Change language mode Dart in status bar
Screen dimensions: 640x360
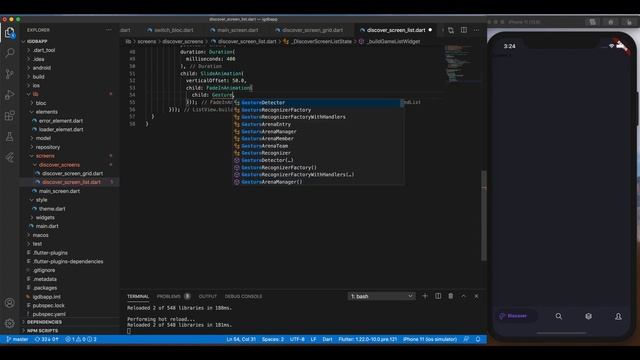pos(327,339)
